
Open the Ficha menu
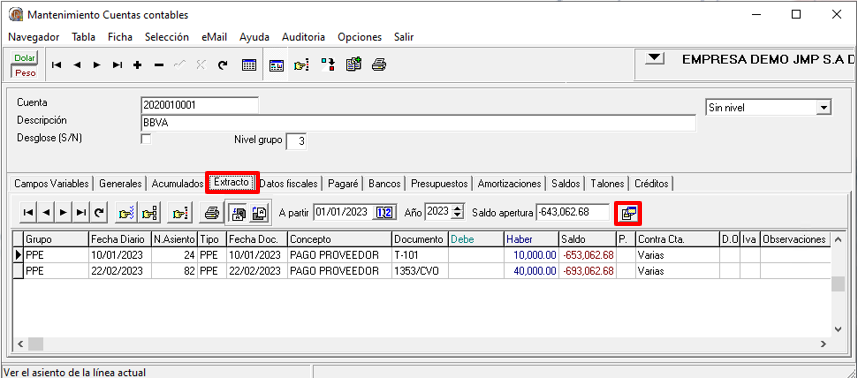[x=120, y=37]
